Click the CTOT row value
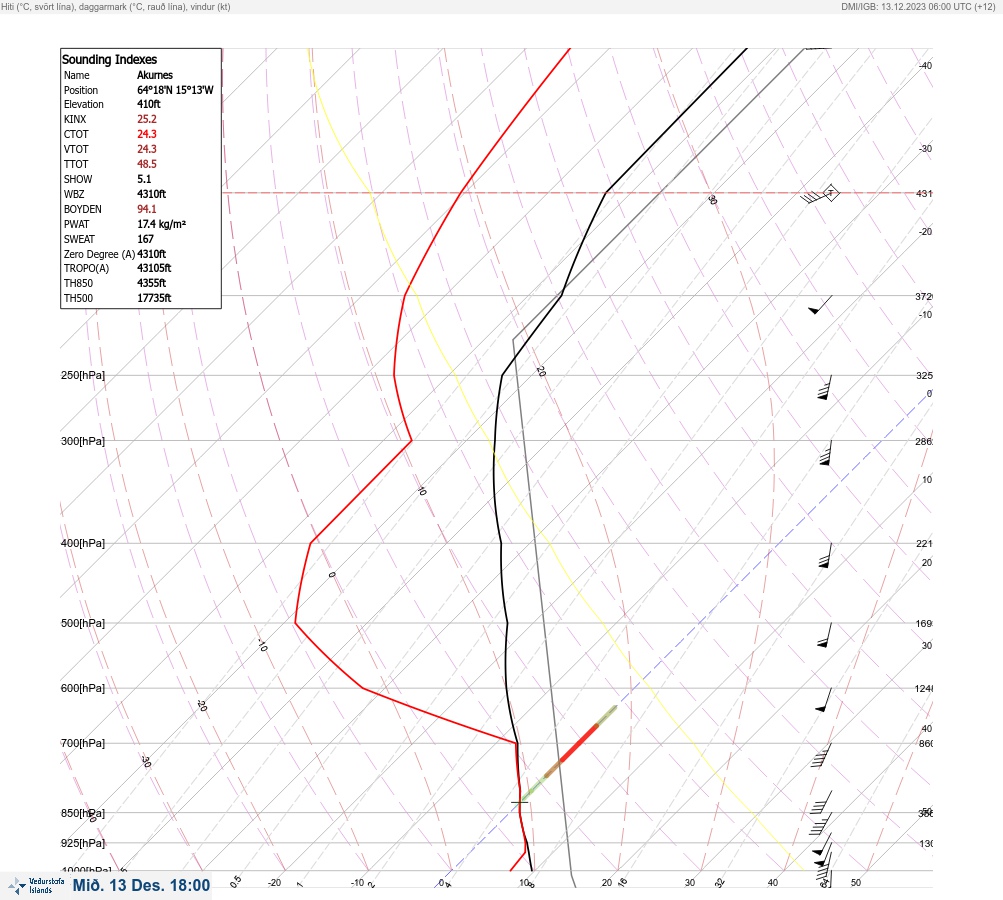This screenshot has height=900, width=1003. coord(146,134)
